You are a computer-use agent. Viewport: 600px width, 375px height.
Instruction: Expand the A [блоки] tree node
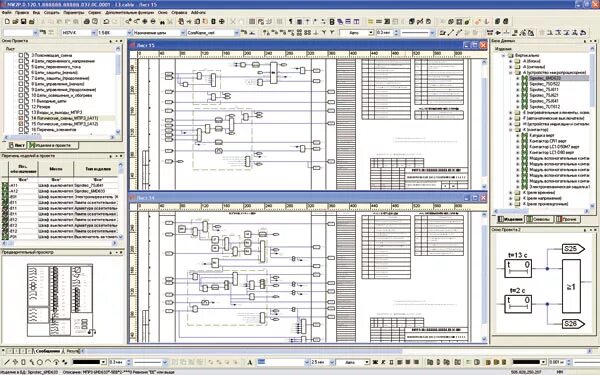click(x=510, y=61)
